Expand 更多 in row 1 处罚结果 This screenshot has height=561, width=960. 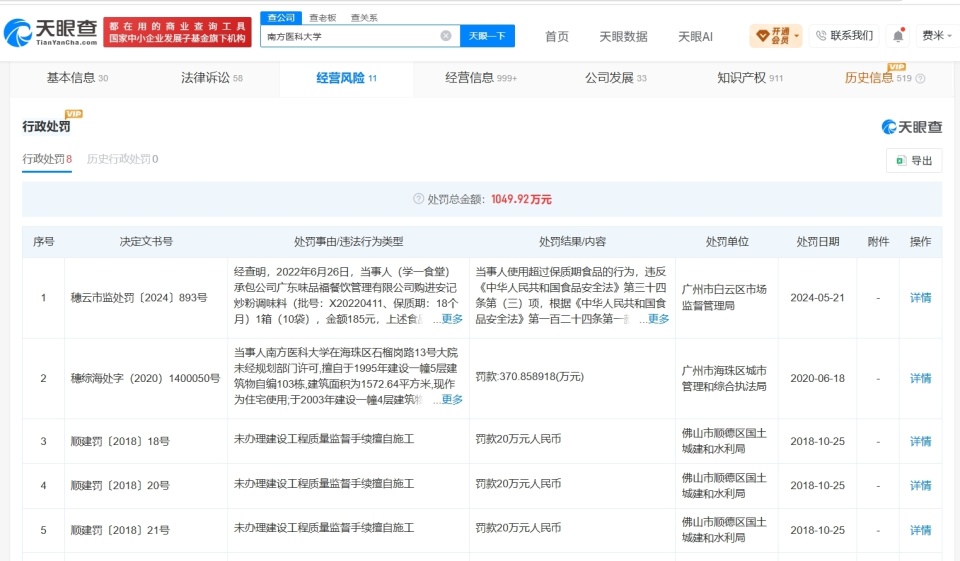point(658,319)
